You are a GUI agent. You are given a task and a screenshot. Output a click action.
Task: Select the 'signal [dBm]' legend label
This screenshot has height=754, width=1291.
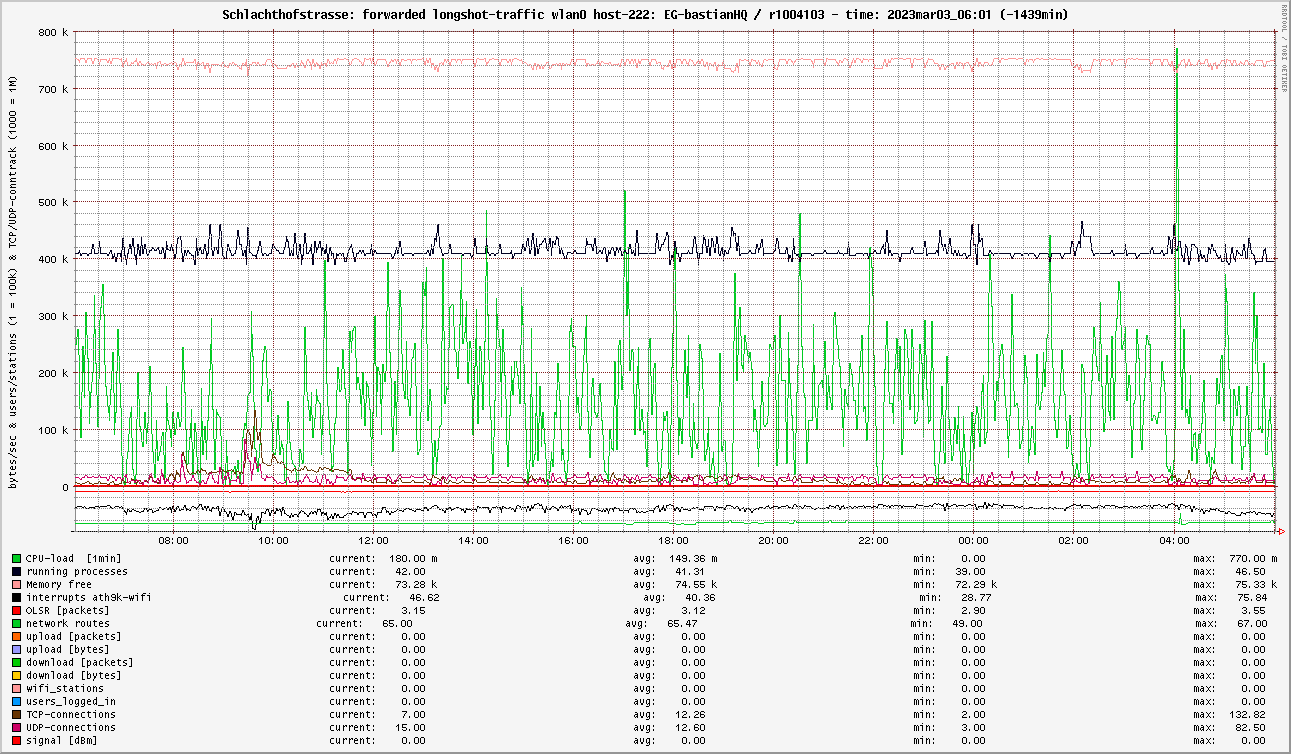coord(62,740)
